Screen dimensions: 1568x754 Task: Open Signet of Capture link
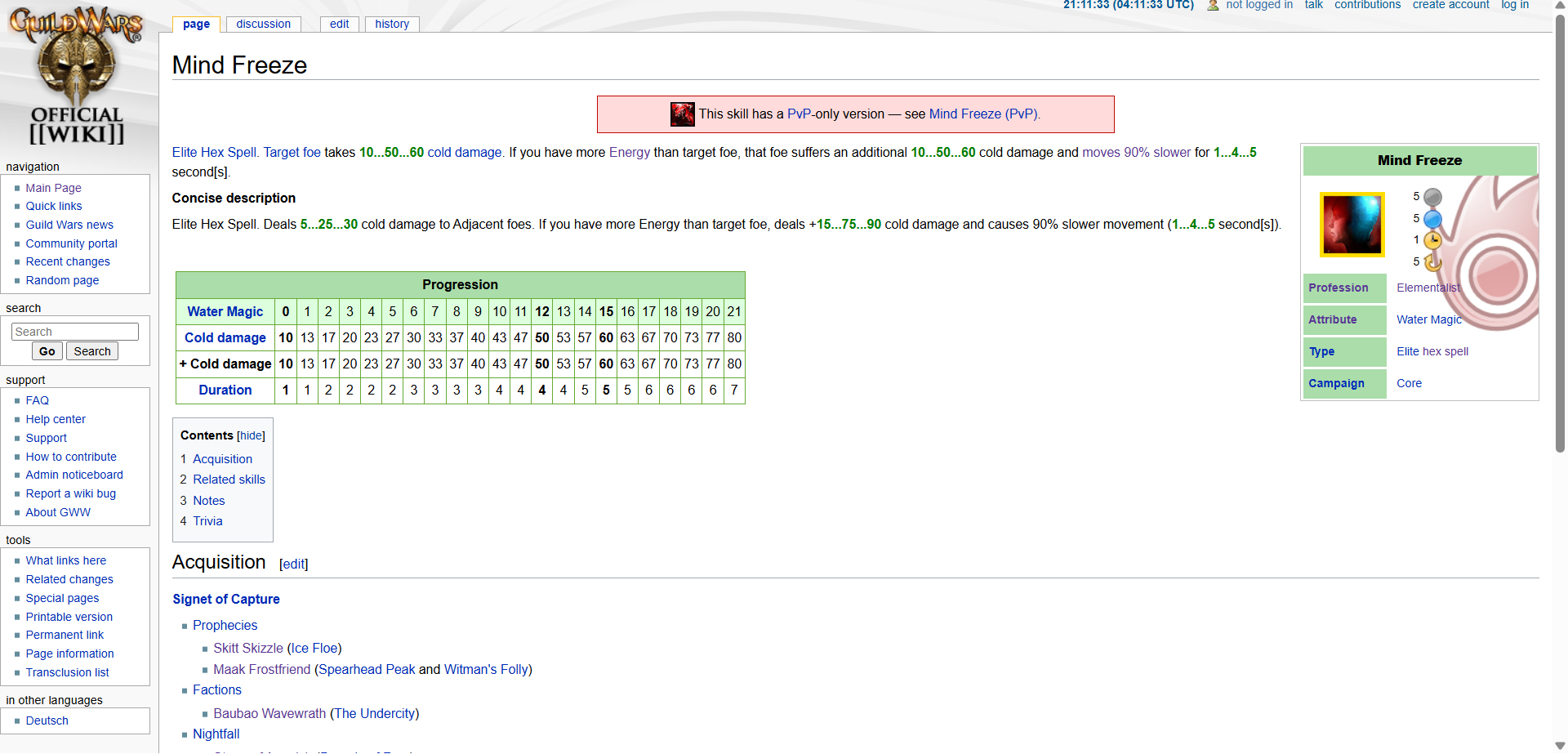(x=226, y=599)
